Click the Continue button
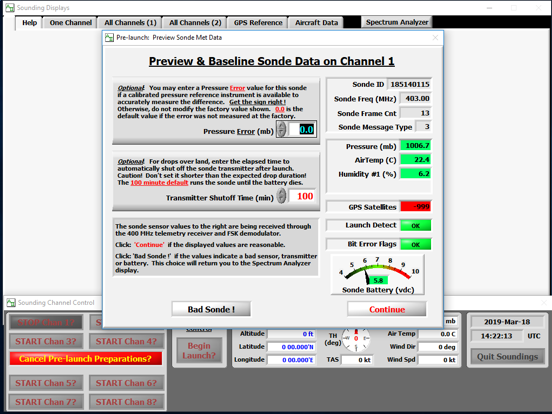The width and height of the screenshot is (552, 414). coord(387,309)
